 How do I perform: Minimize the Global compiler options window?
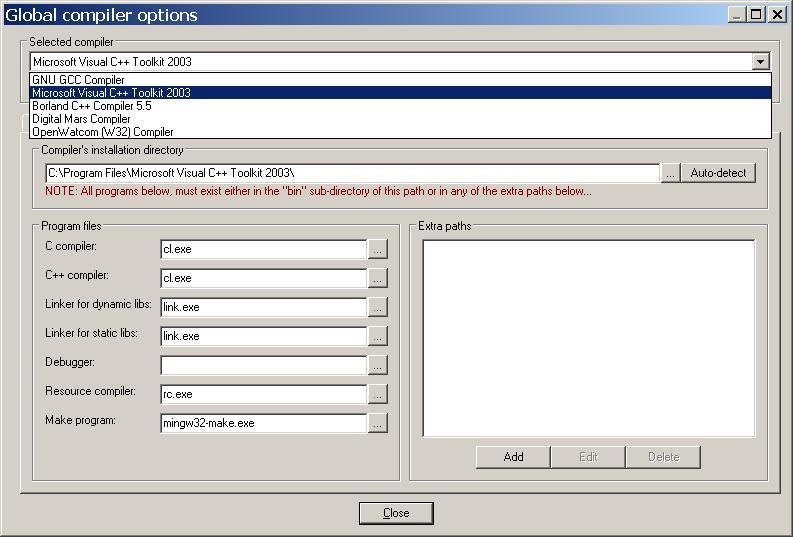[x=737, y=15]
